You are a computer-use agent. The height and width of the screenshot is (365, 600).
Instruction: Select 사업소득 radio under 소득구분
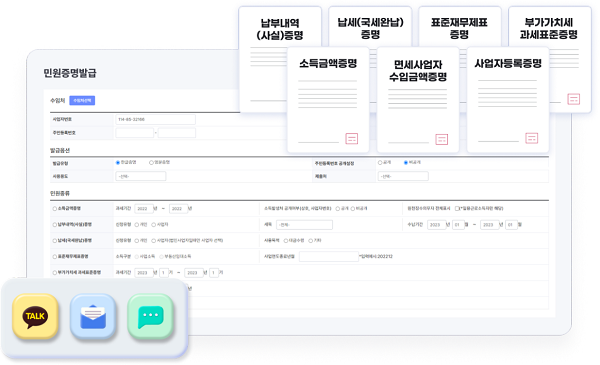click(x=137, y=257)
